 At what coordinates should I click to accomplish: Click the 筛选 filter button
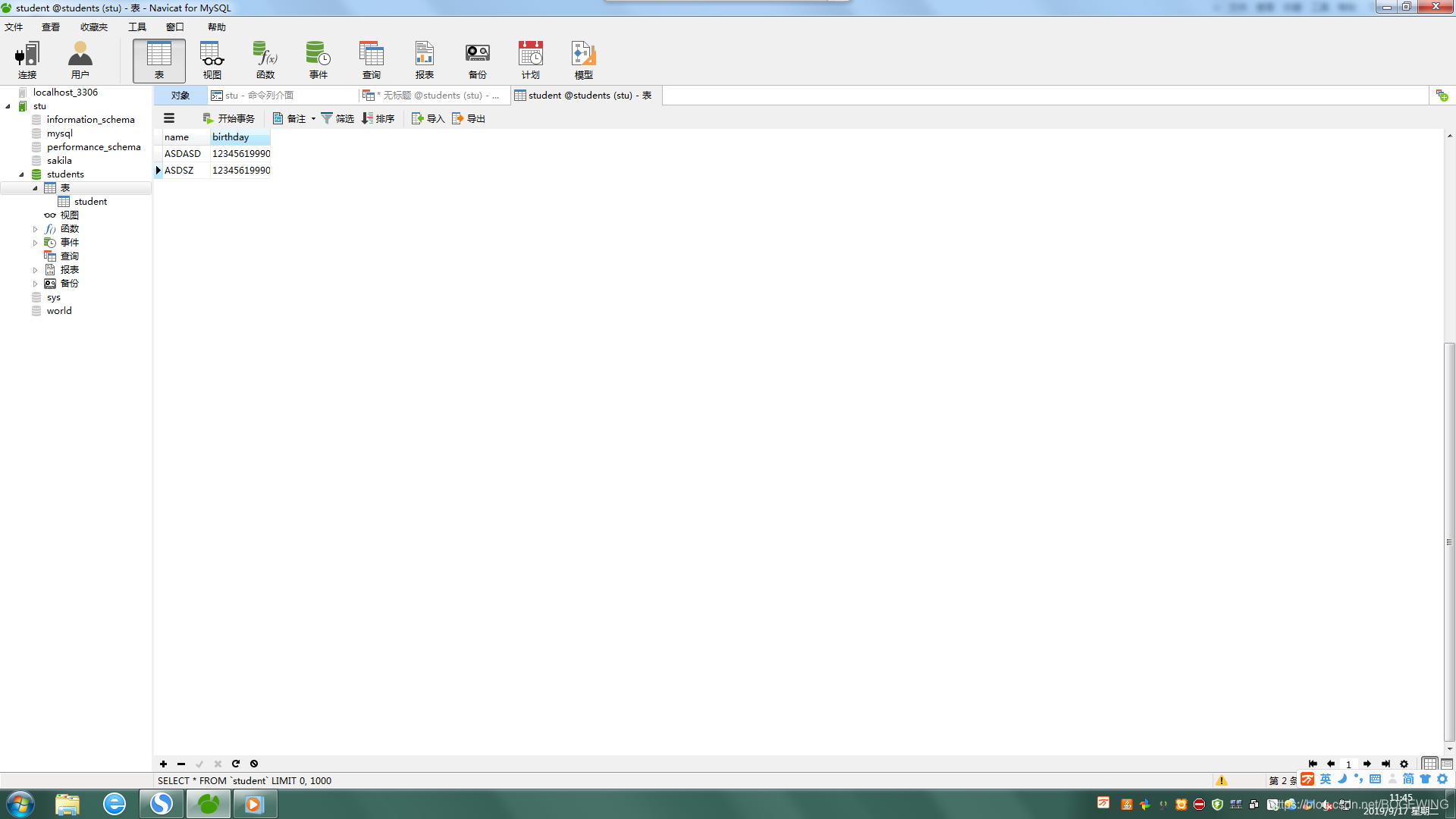click(337, 119)
